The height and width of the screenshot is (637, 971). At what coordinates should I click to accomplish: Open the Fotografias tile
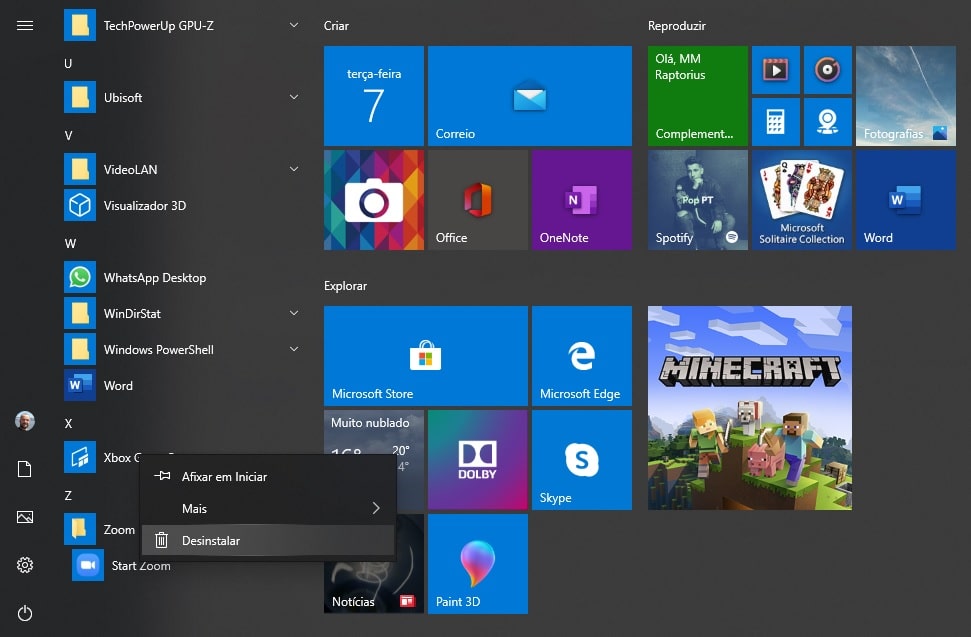[x=906, y=96]
